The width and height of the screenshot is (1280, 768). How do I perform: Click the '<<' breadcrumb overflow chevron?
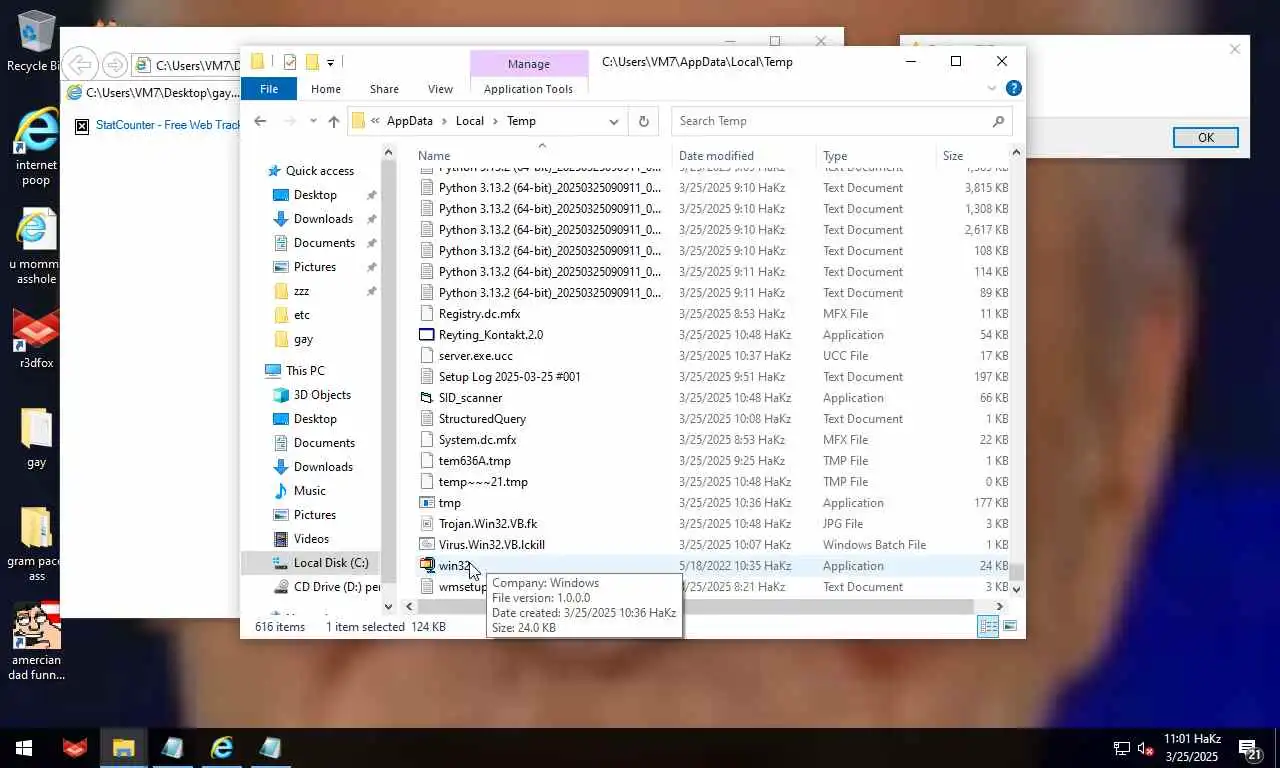tap(375, 121)
